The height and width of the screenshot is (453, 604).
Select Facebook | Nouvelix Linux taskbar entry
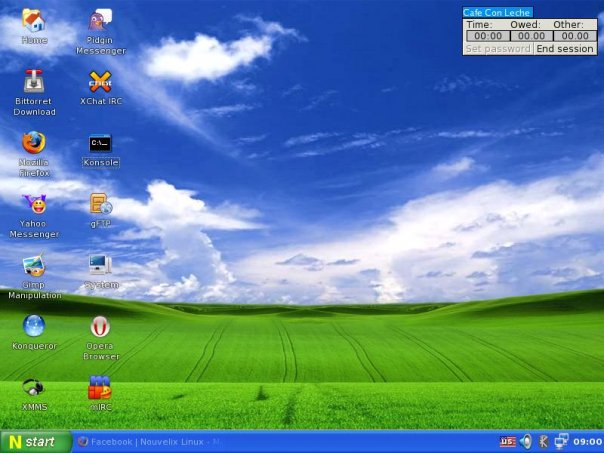click(150, 442)
